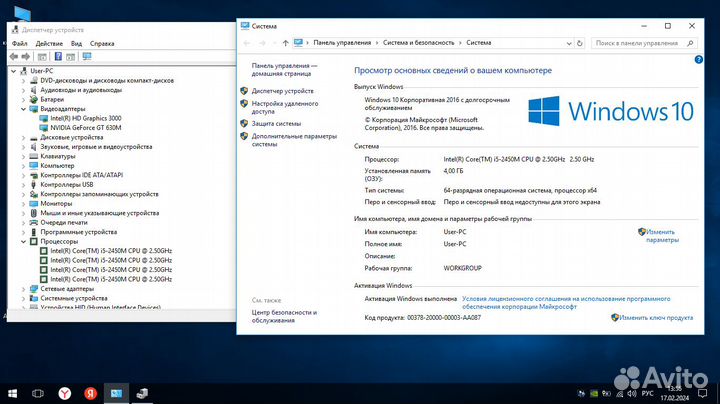Click the РУС language indicator
The image size is (720, 404).
(x=647, y=393)
